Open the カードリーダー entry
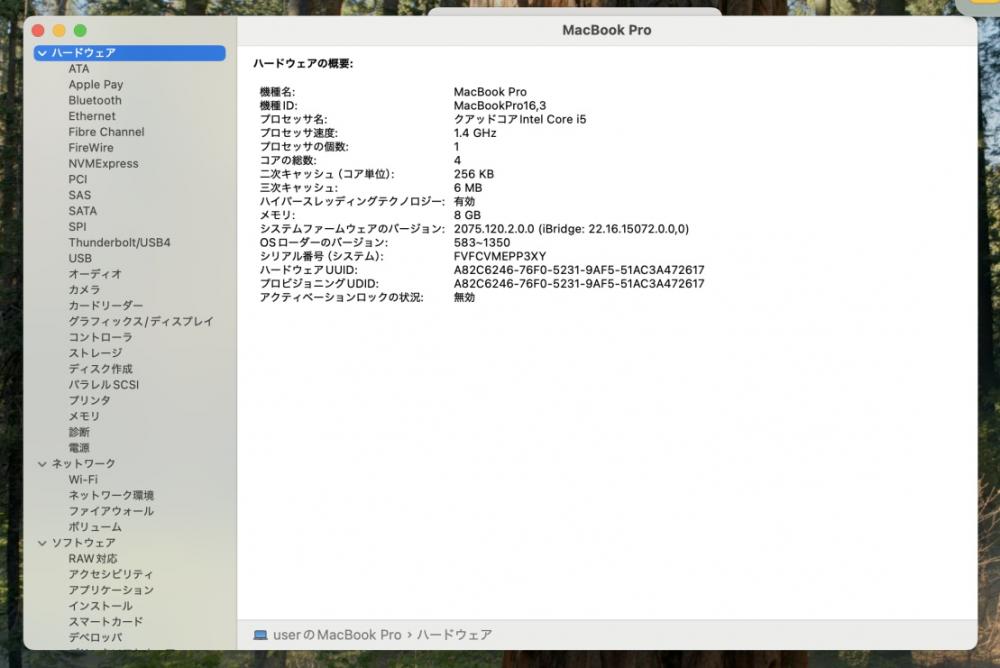The width and height of the screenshot is (1000, 668). click(106, 306)
